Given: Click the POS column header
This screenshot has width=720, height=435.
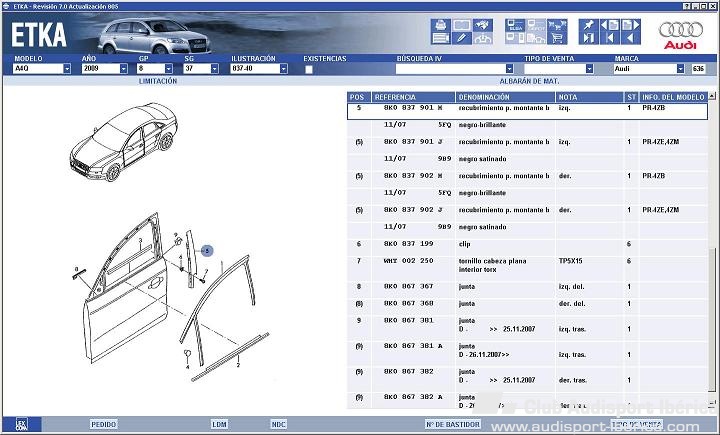Looking at the screenshot, I should 357,97.
